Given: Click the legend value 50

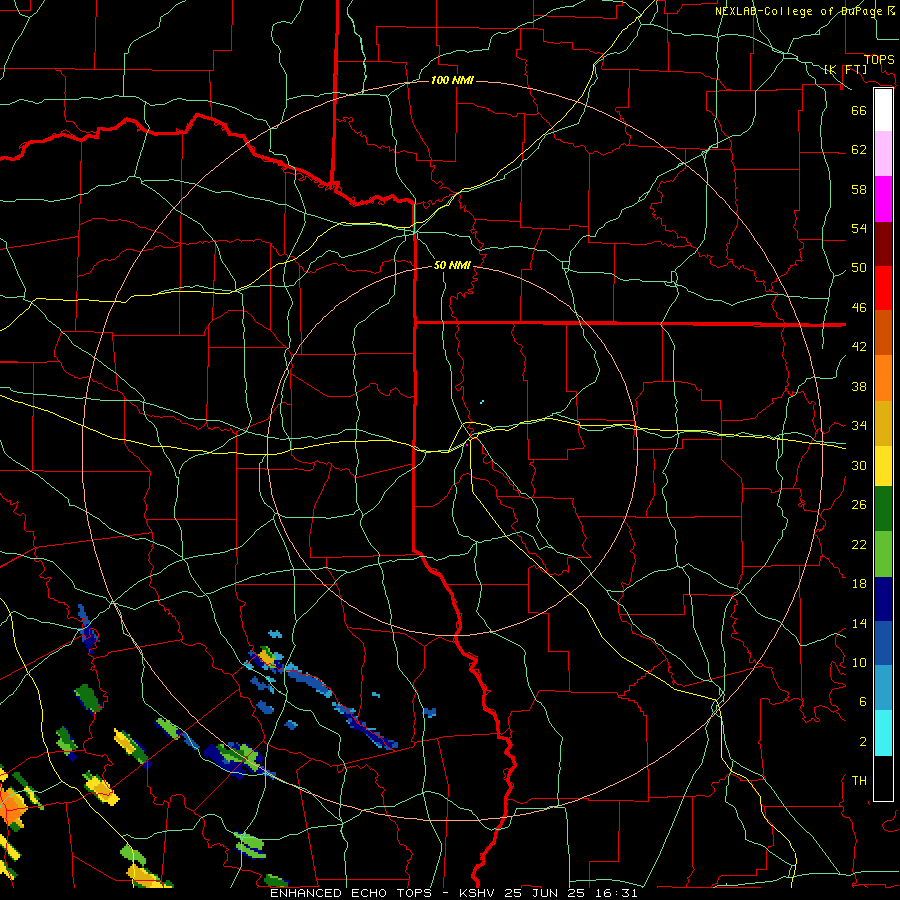Looking at the screenshot, I should click(859, 268).
